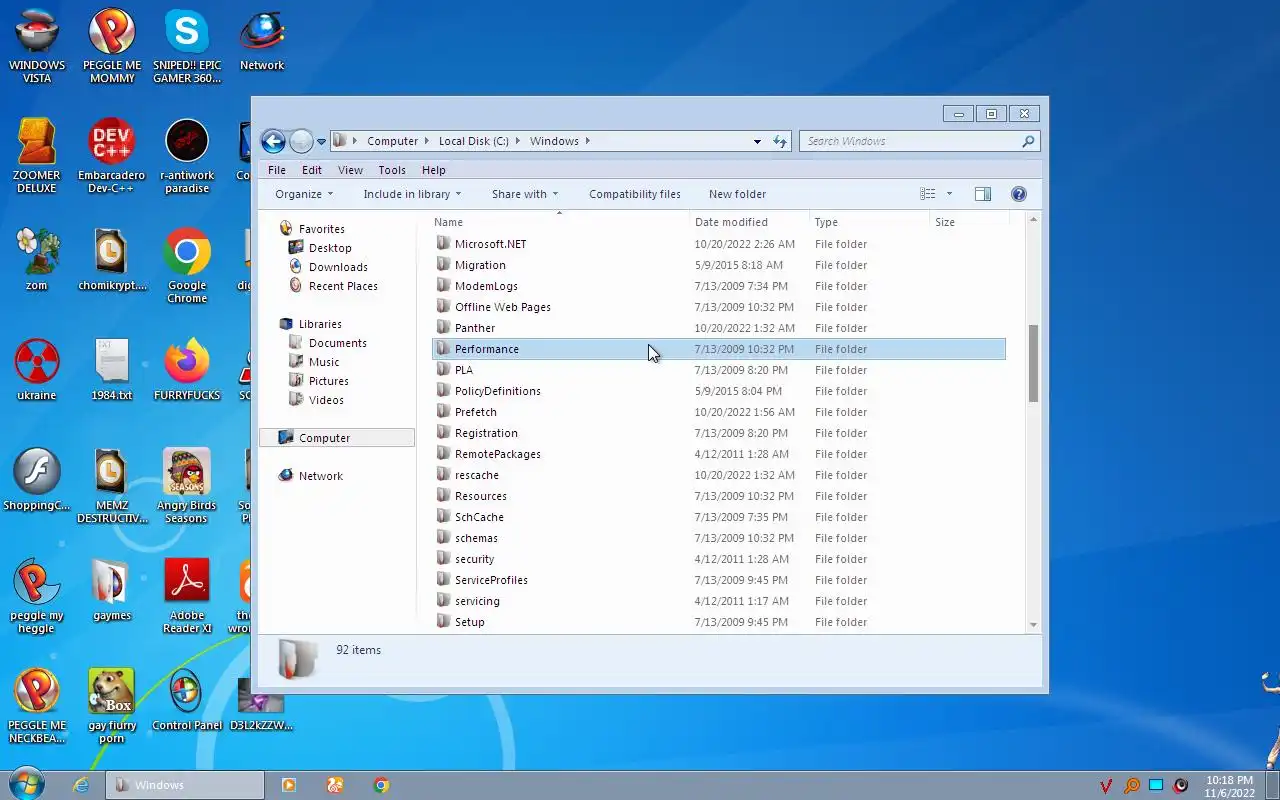Click the taskbar media player icon

[289, 785]
